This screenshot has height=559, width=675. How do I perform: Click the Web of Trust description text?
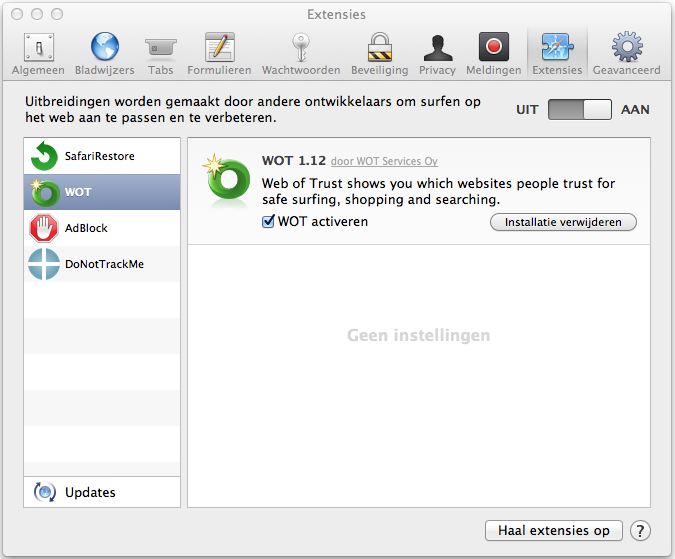(x=438, y=191)
